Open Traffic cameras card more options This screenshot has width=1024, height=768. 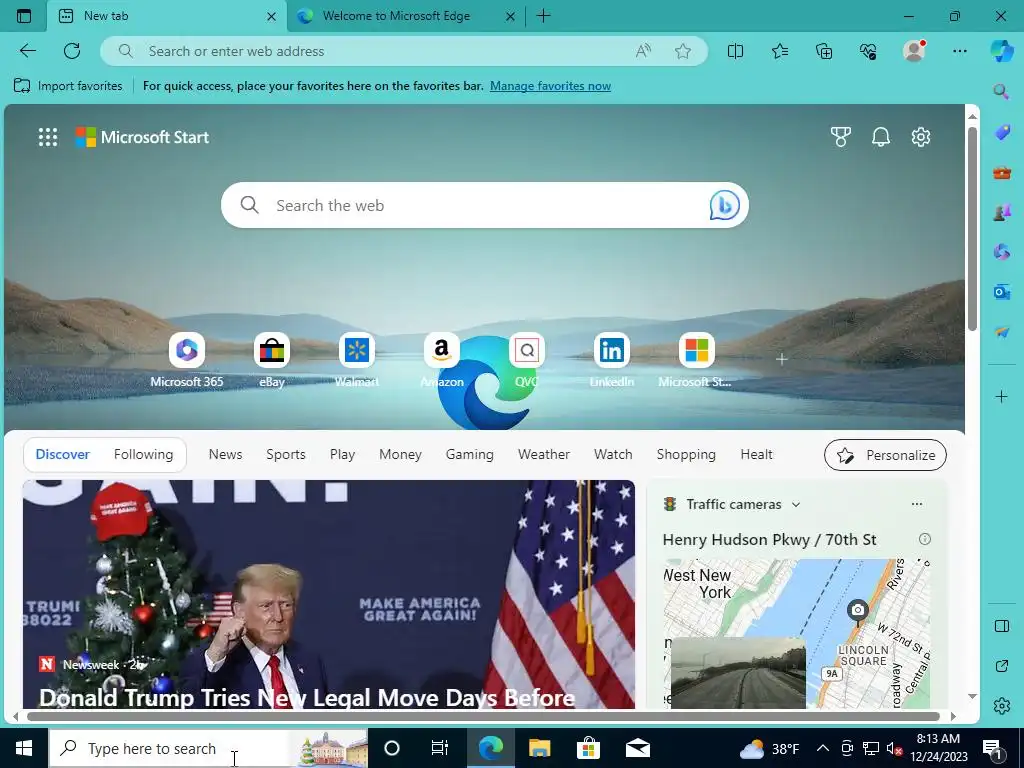point(917,504)
